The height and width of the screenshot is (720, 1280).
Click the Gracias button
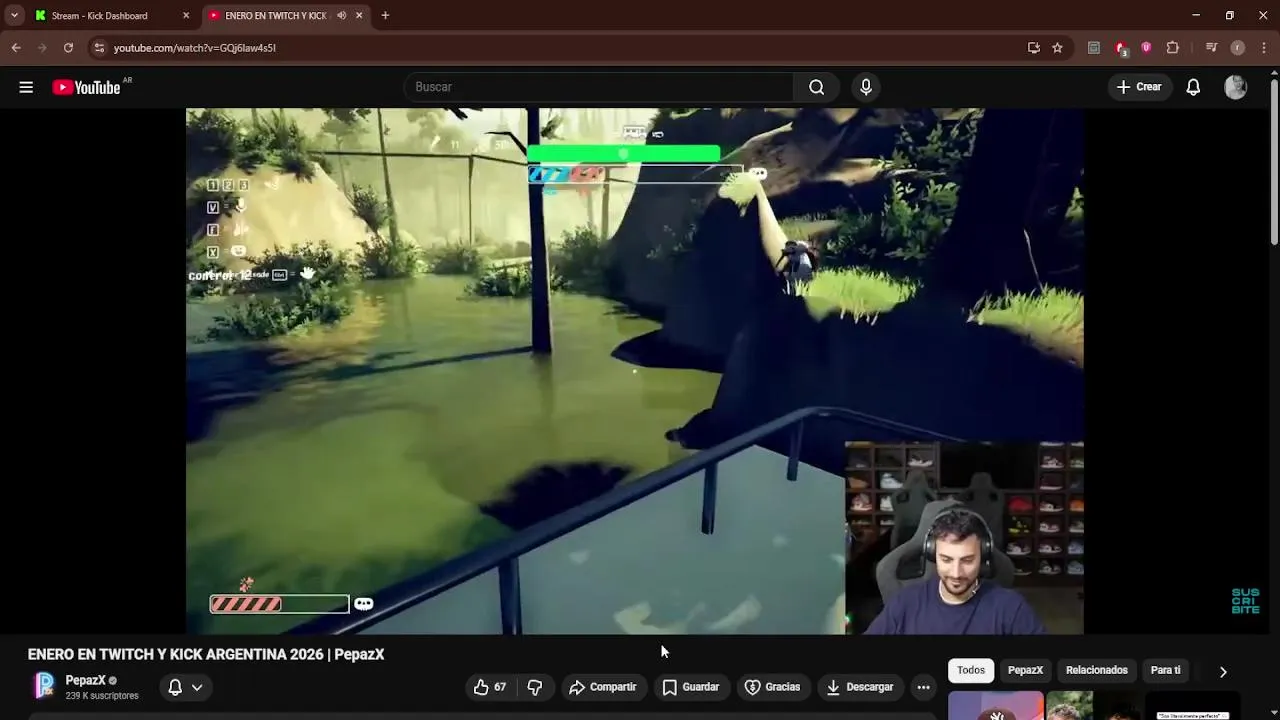tap(773, 687)
